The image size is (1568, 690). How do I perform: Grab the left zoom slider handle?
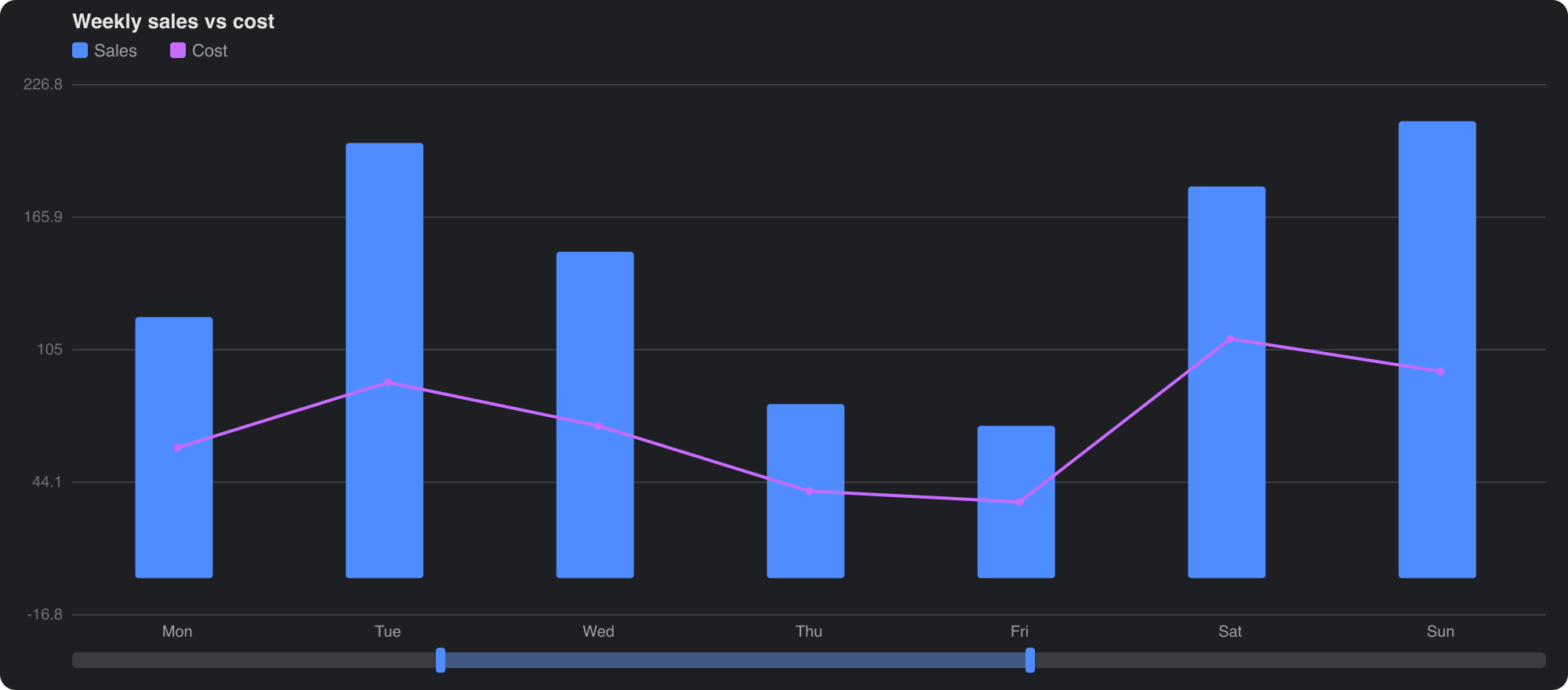[441, 660]
